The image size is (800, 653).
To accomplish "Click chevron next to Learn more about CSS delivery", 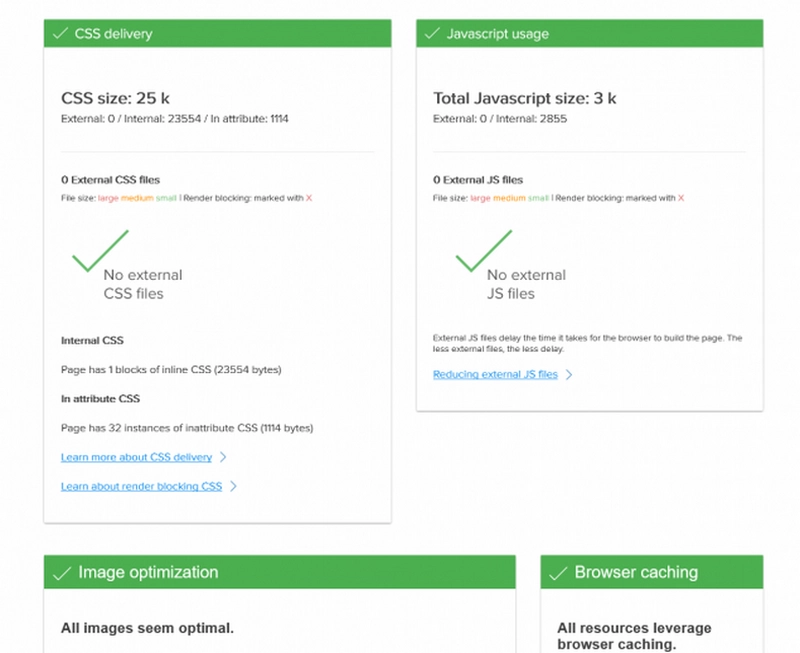I will click(223, 457).
